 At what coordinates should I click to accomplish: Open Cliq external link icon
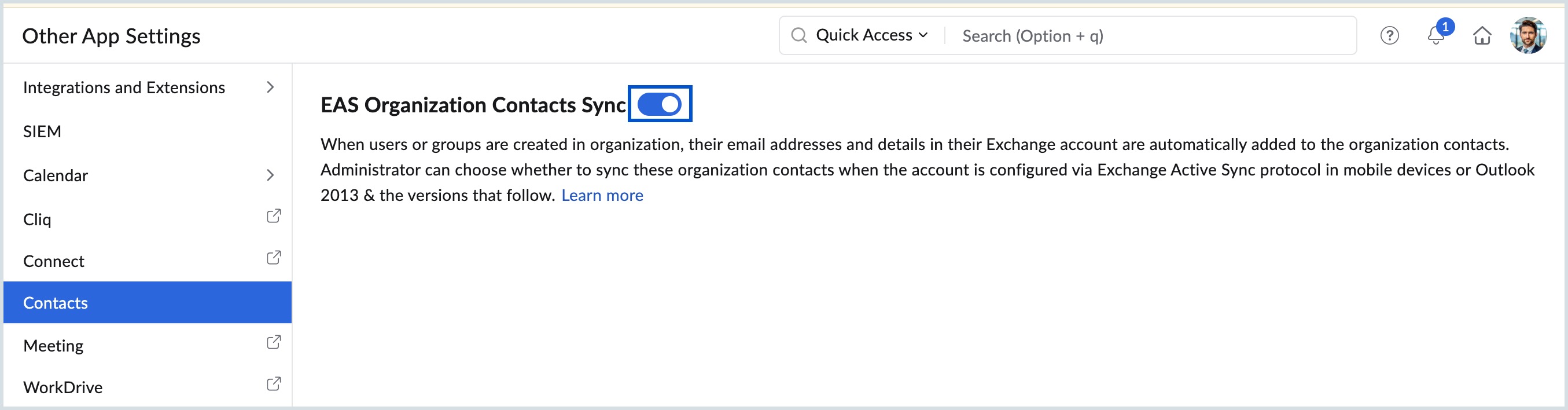[x=274, y=216]
